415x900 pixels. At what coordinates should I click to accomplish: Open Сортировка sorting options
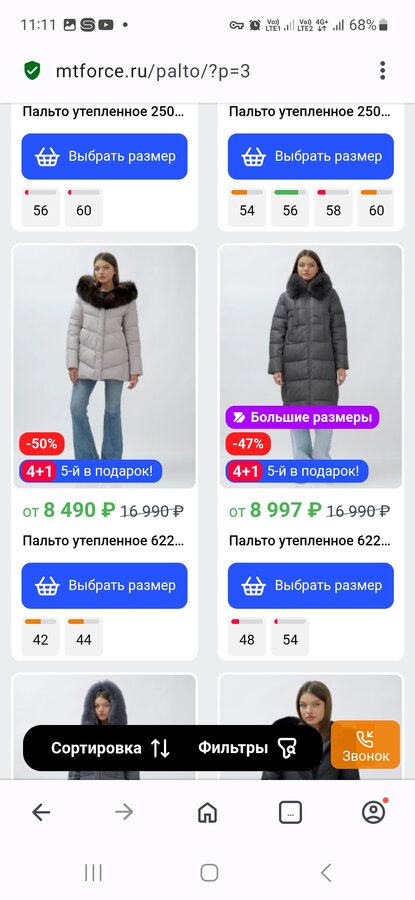point(110,748)
